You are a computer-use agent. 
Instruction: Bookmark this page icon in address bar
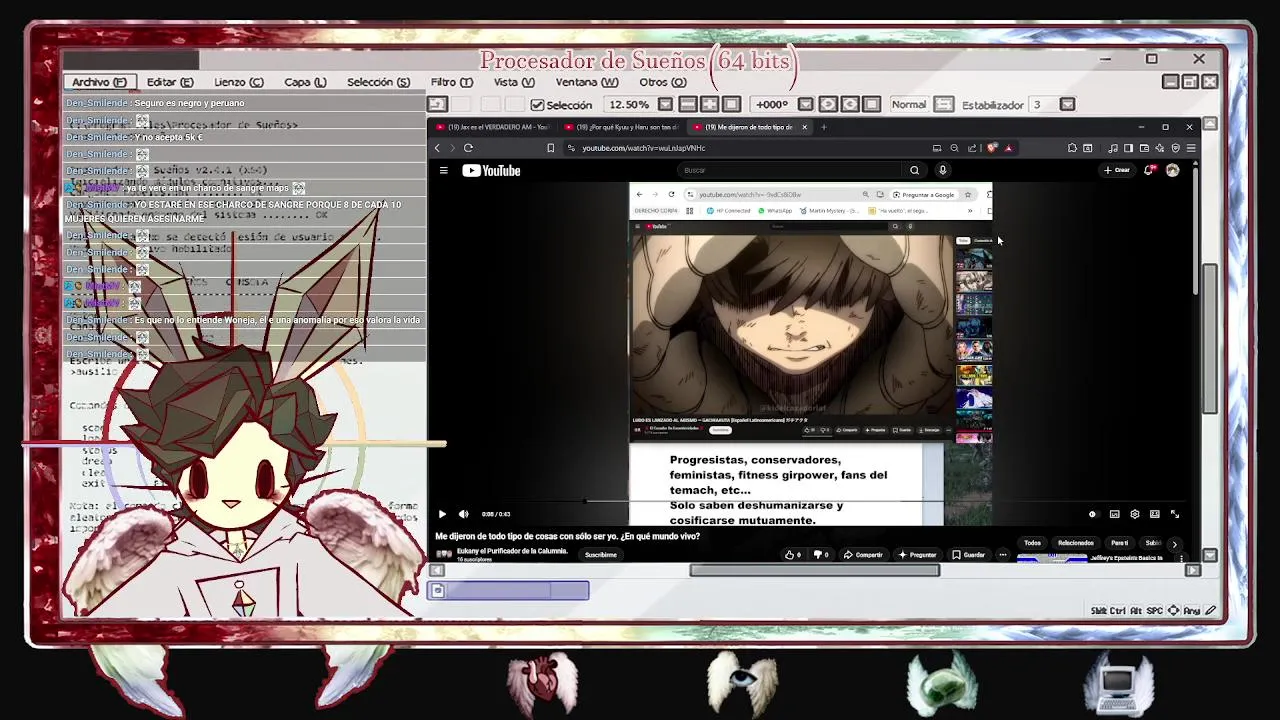coord(550,148)
